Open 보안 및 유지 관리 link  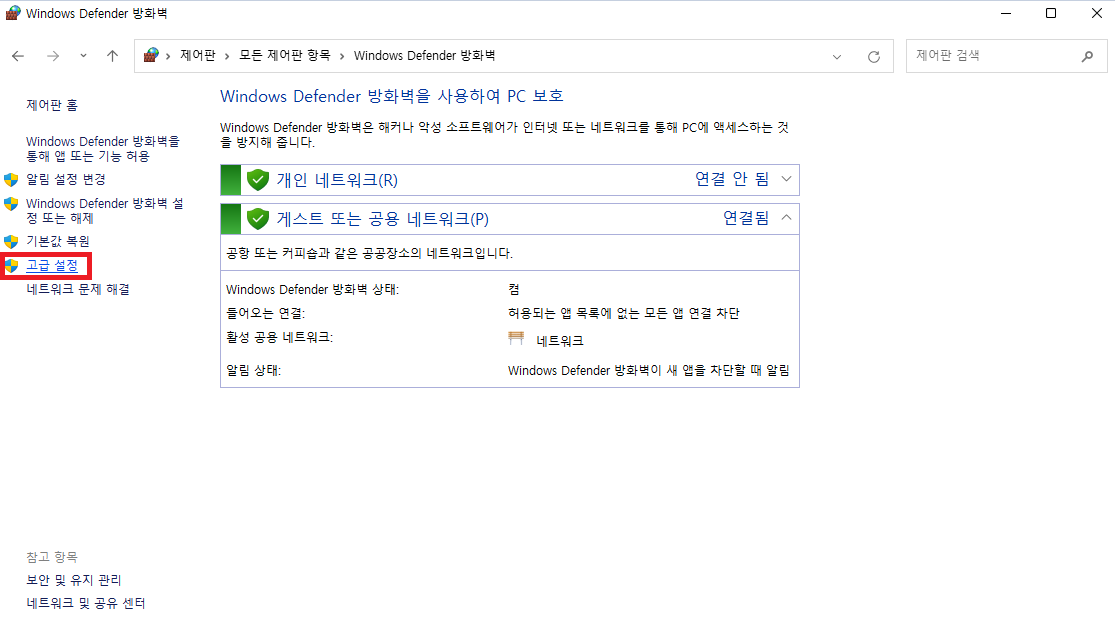click(x=74, y=580)
